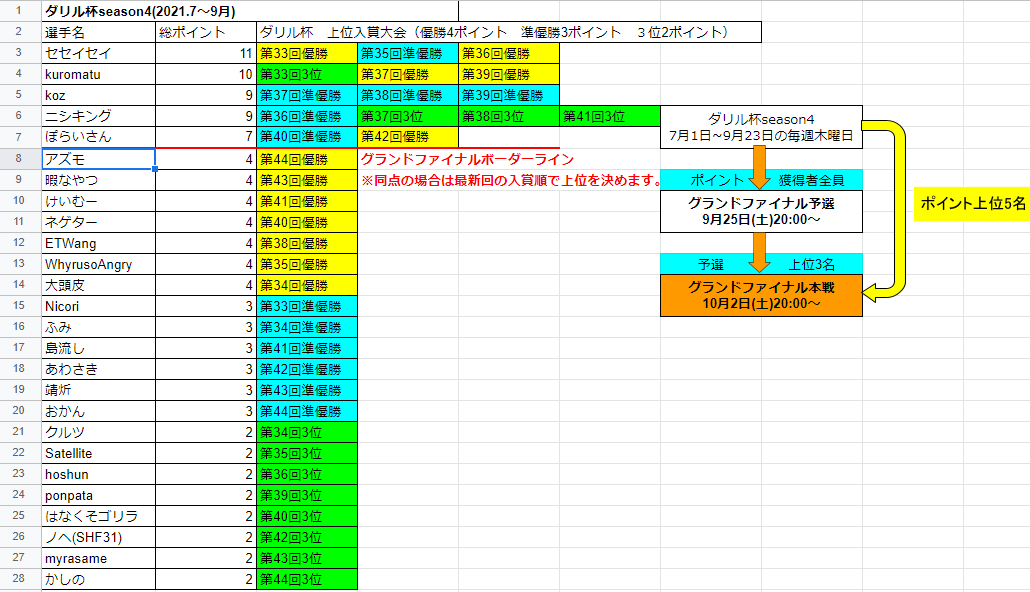Screen dimensions: 1030x592
Task: Click the yellow cell 第37回優勝
Action: click(408, 74)
